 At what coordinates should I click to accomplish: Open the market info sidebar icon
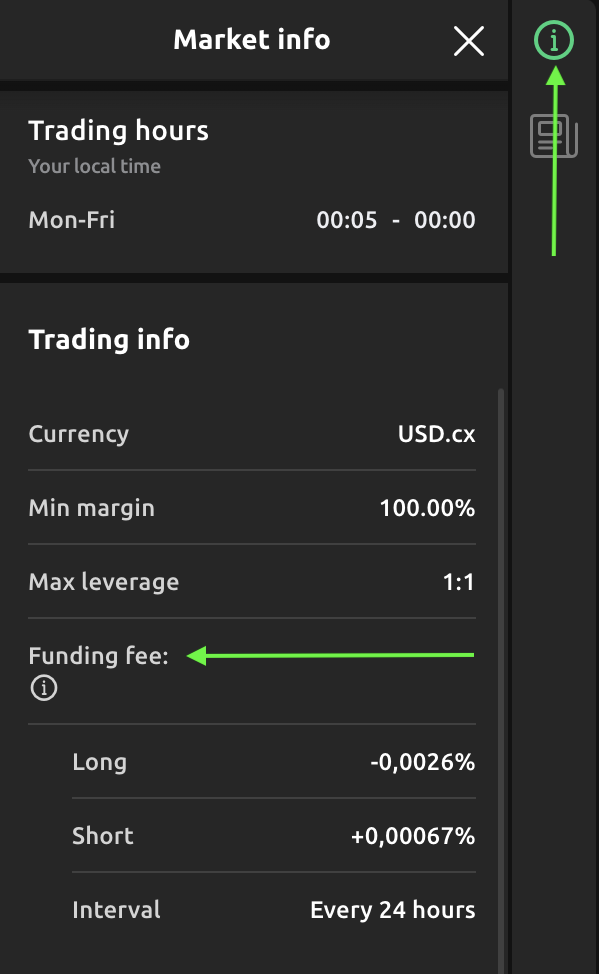click(554, 40)
